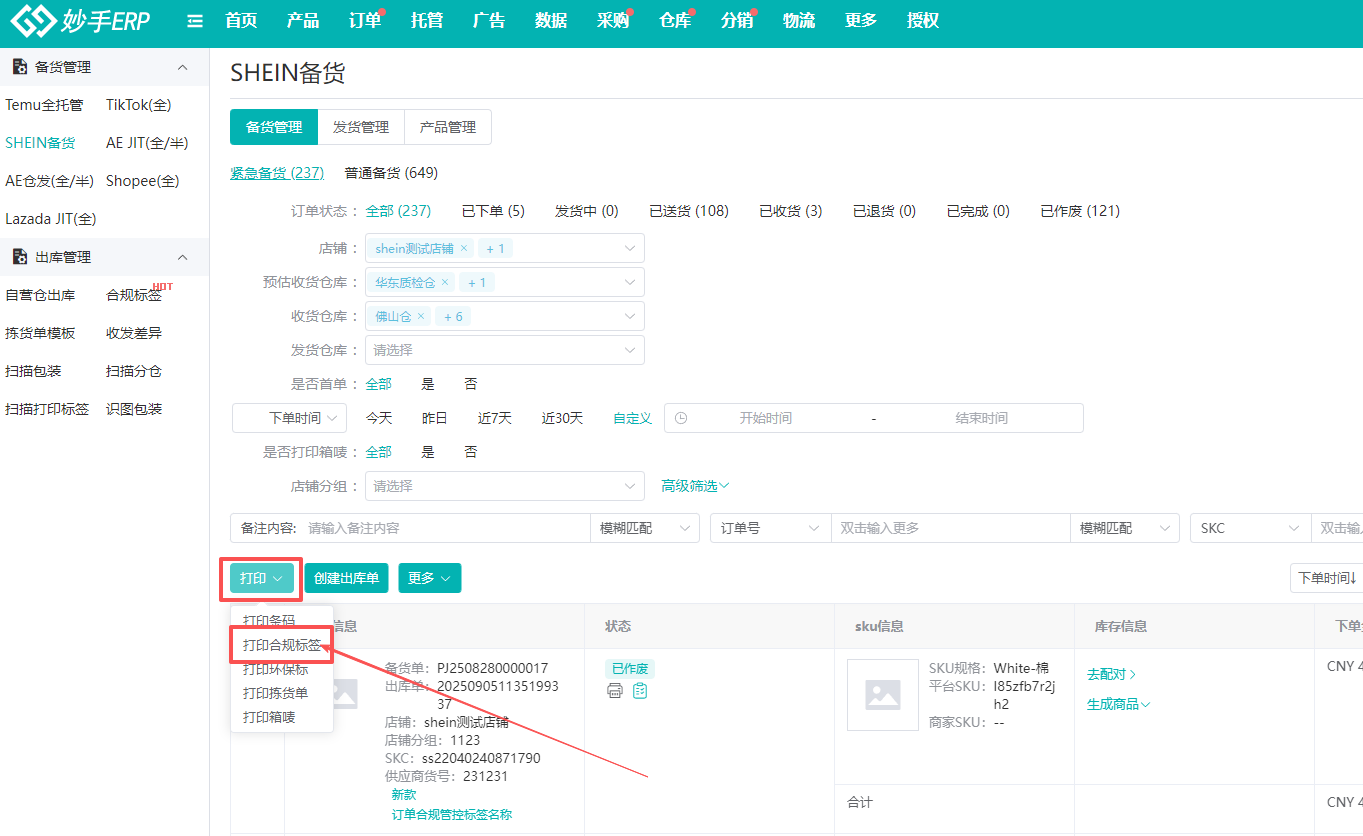This screenshot has width=1363, height=836.
Task: Remove the 华东质检仓 tag with its x icon
Action: 445,283
